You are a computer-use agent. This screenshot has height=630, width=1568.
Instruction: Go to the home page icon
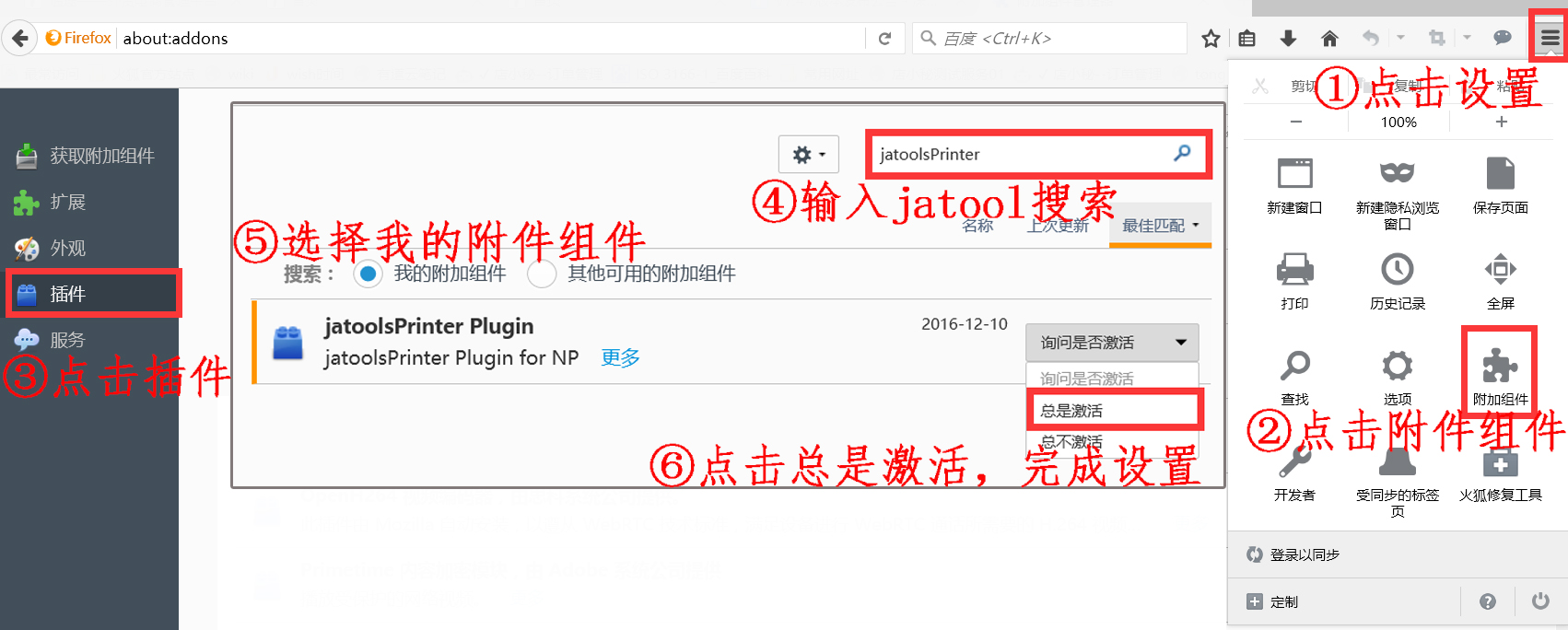[x=1328, y=39]
